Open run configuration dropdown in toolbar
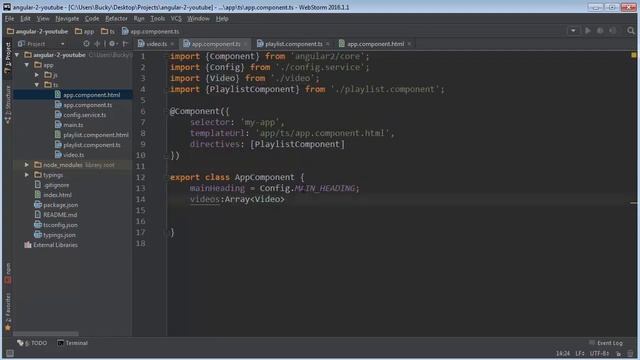This screenshot has height=360, width=640. [x=573, y=31]
